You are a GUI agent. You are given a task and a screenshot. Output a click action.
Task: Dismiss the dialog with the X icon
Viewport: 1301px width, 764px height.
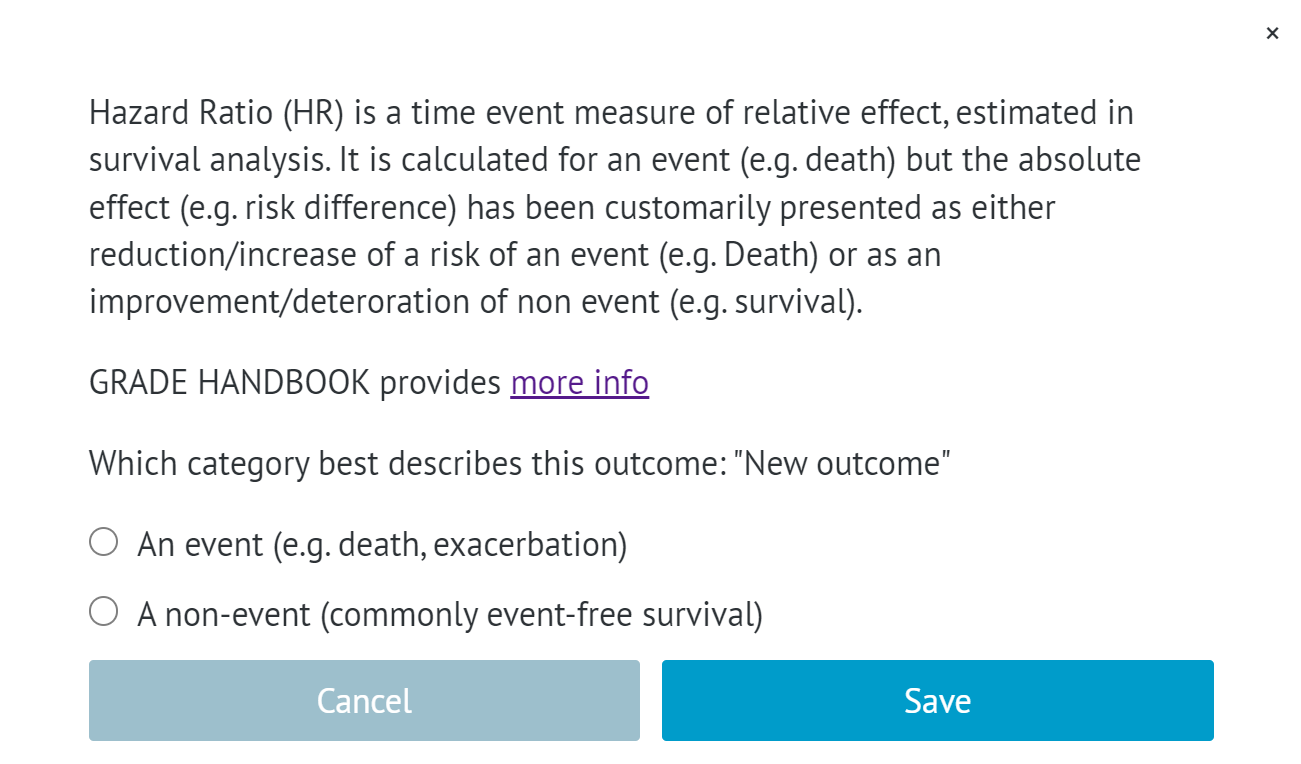pyautogui.click(x=1272, y=32)
